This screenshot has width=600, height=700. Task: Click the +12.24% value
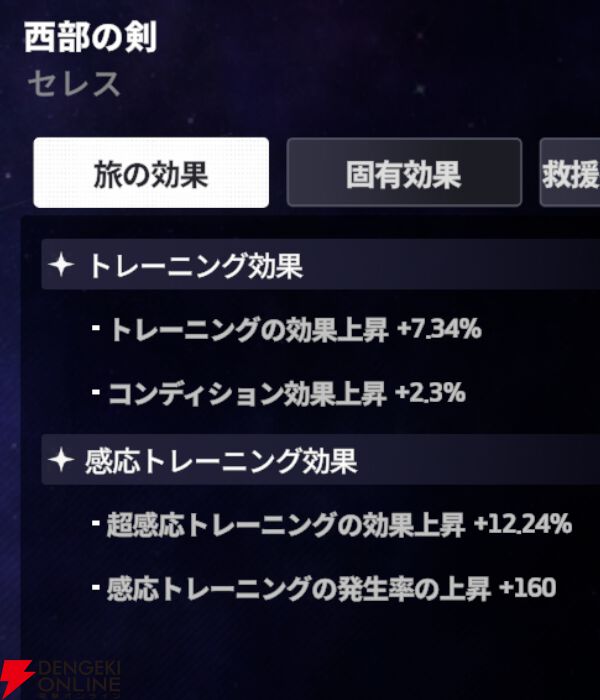(x=522, y=524)
